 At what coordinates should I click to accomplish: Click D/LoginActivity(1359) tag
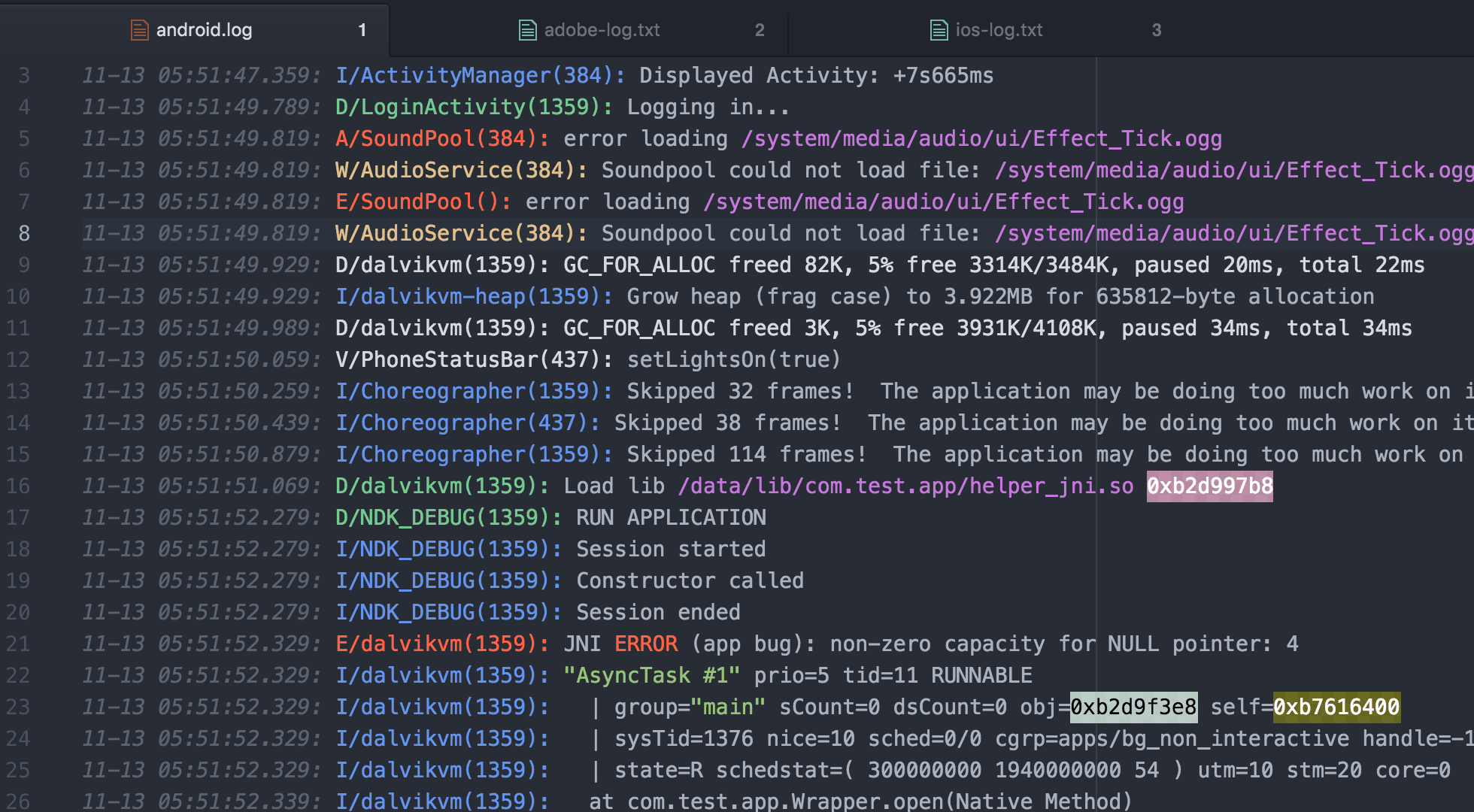pos(475,107)
